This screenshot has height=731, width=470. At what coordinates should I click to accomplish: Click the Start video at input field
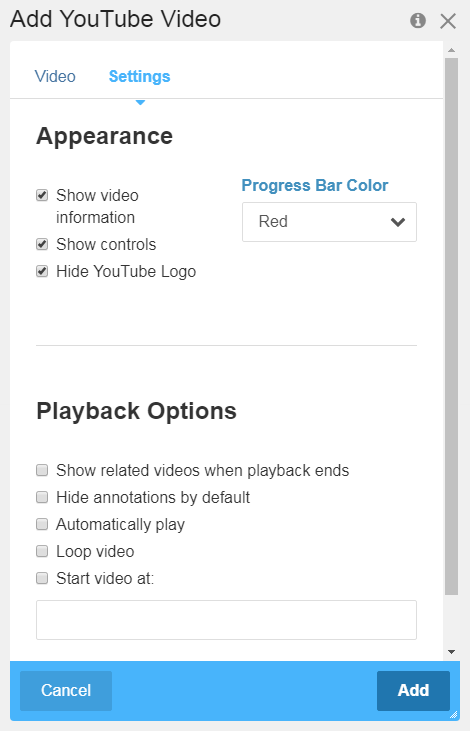pos(226,620)
